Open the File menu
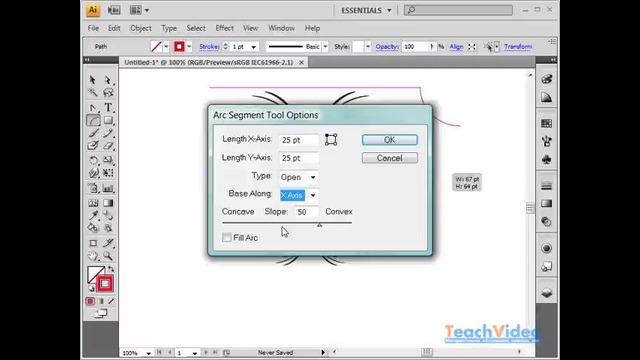This screenshot has height=360, width=640. click(93, 28)
